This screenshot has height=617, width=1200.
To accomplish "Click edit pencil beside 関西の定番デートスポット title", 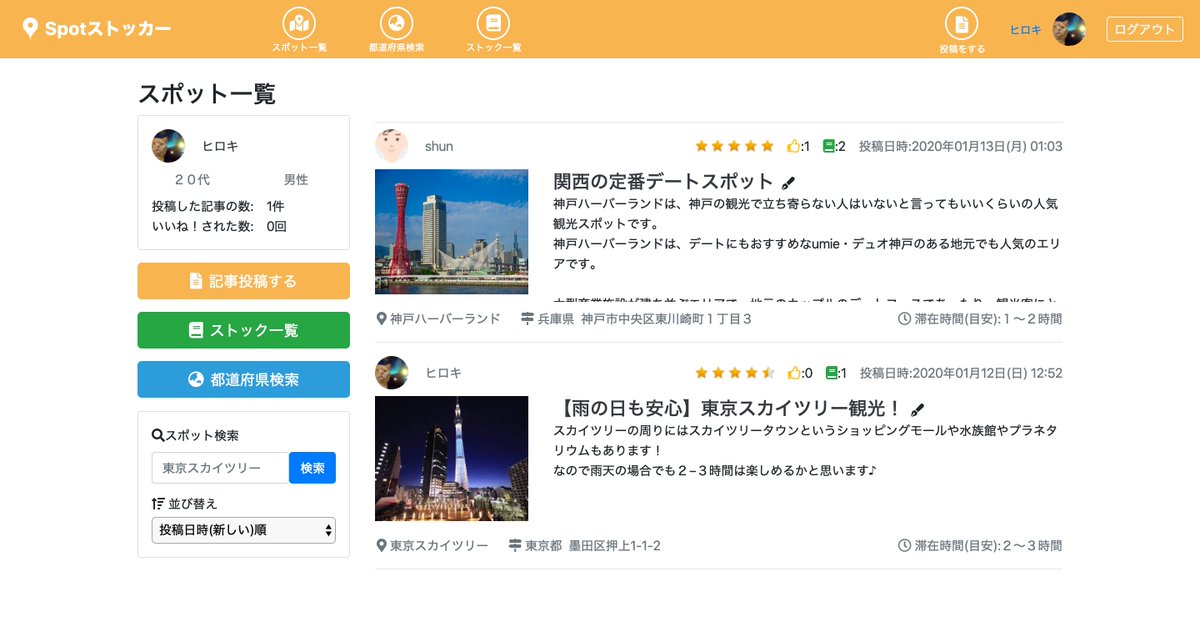I will click(x=788, y=183).
